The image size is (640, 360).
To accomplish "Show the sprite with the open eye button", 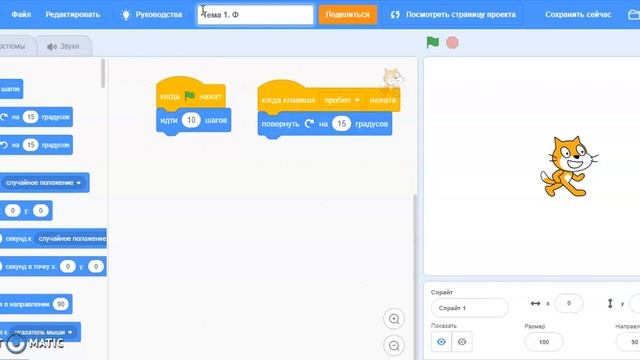I will click(441, 342).
